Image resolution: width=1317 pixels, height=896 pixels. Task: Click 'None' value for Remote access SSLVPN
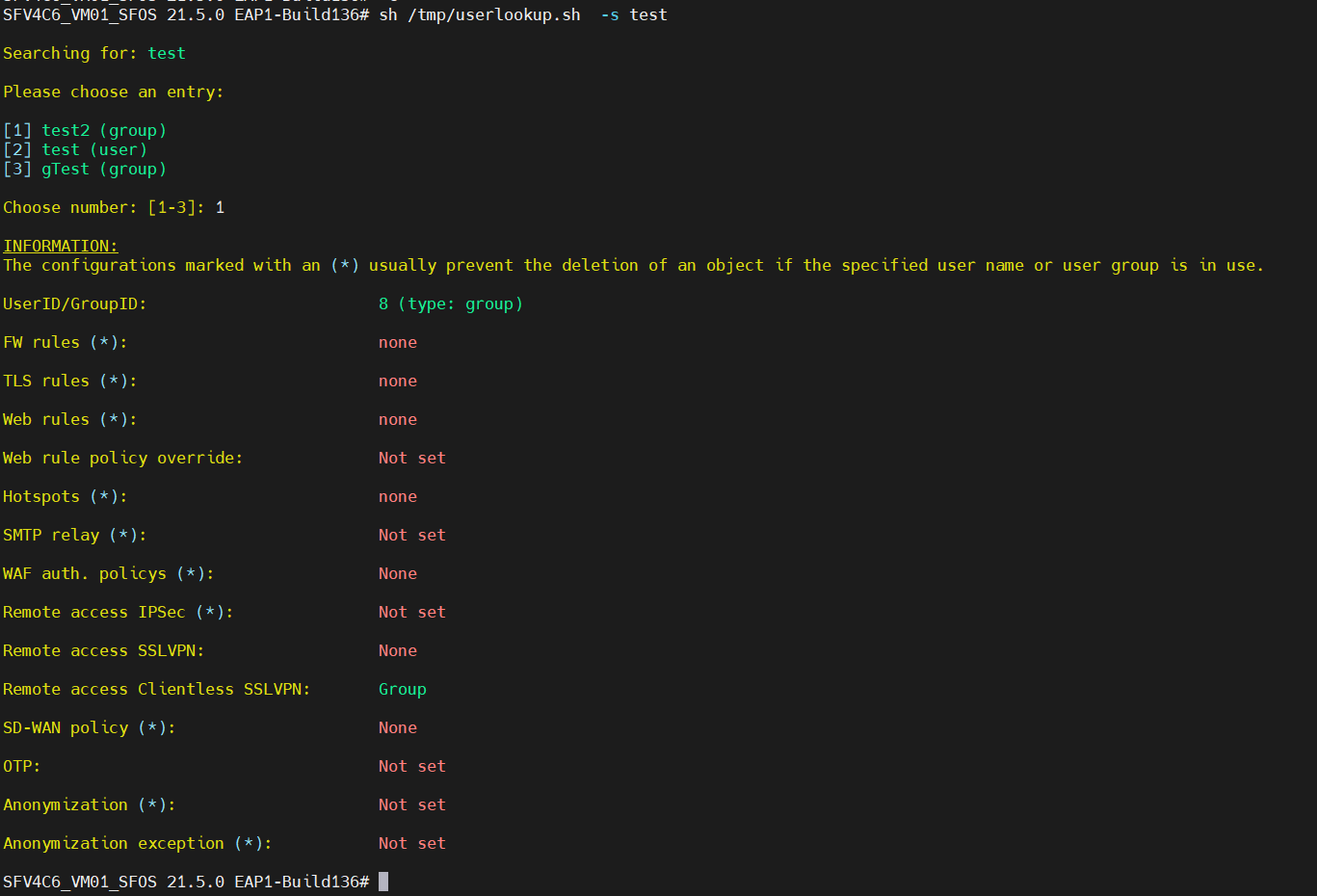pos(398,650)
